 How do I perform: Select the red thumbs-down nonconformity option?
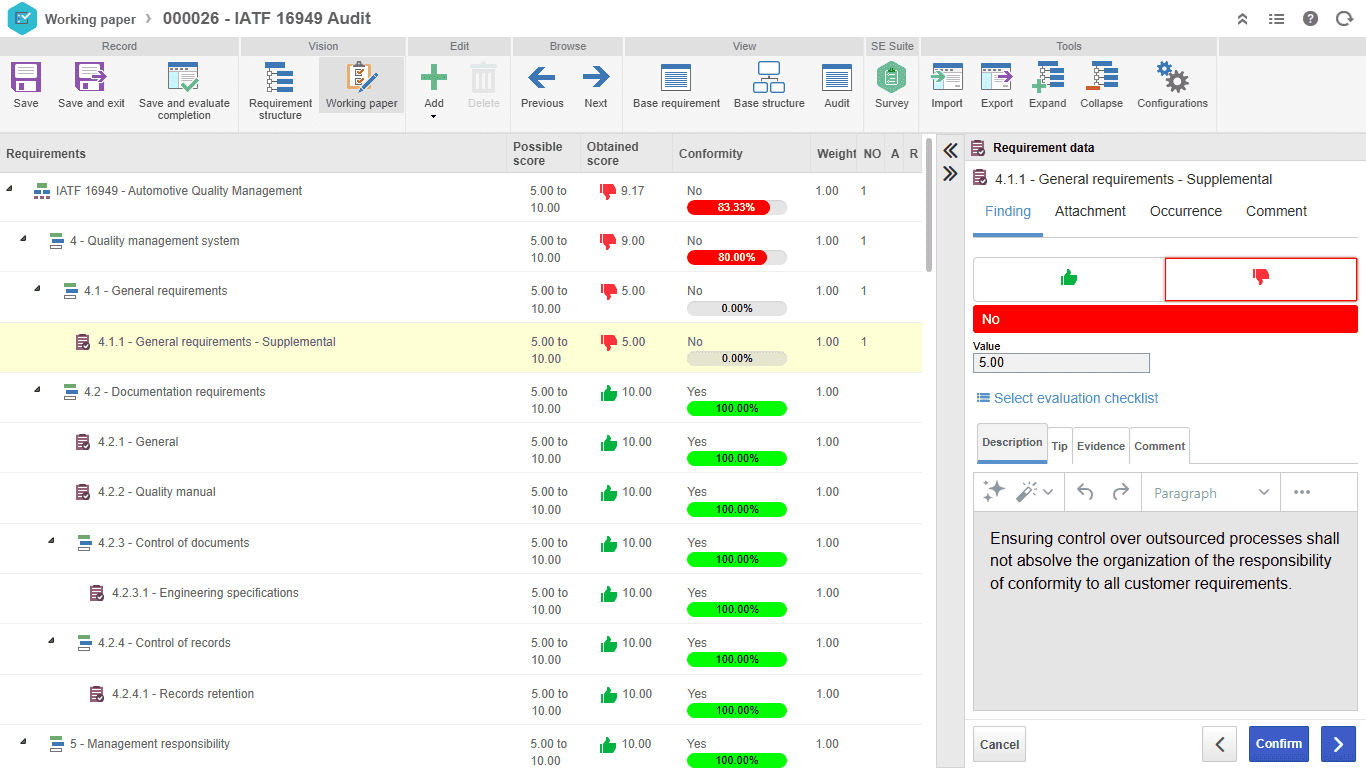1261,279
